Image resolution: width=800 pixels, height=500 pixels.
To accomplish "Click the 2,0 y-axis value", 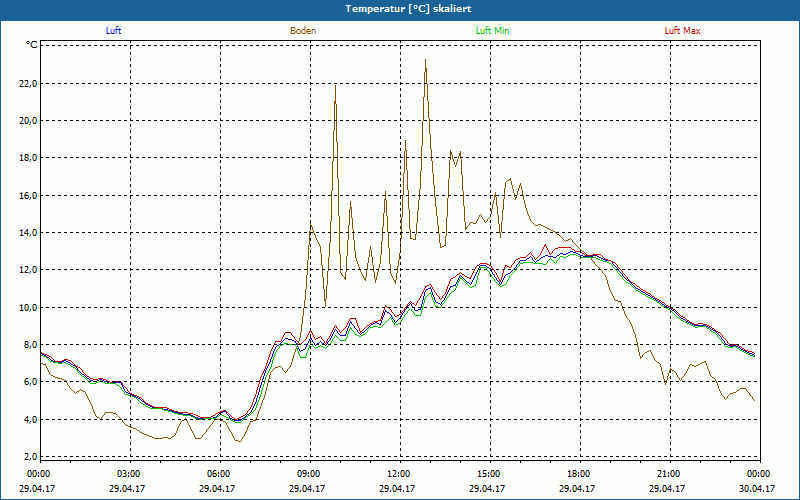I will (x=31, y=457).
